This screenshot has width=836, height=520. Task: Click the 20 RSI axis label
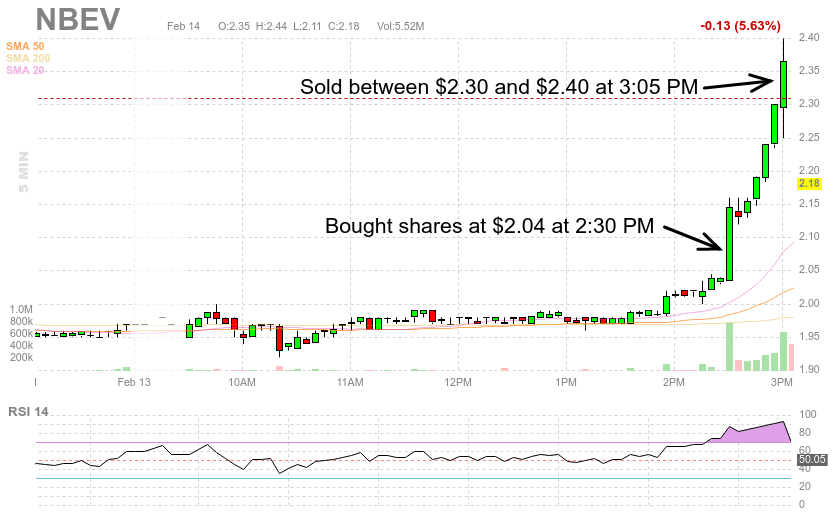tap(805, 486)
